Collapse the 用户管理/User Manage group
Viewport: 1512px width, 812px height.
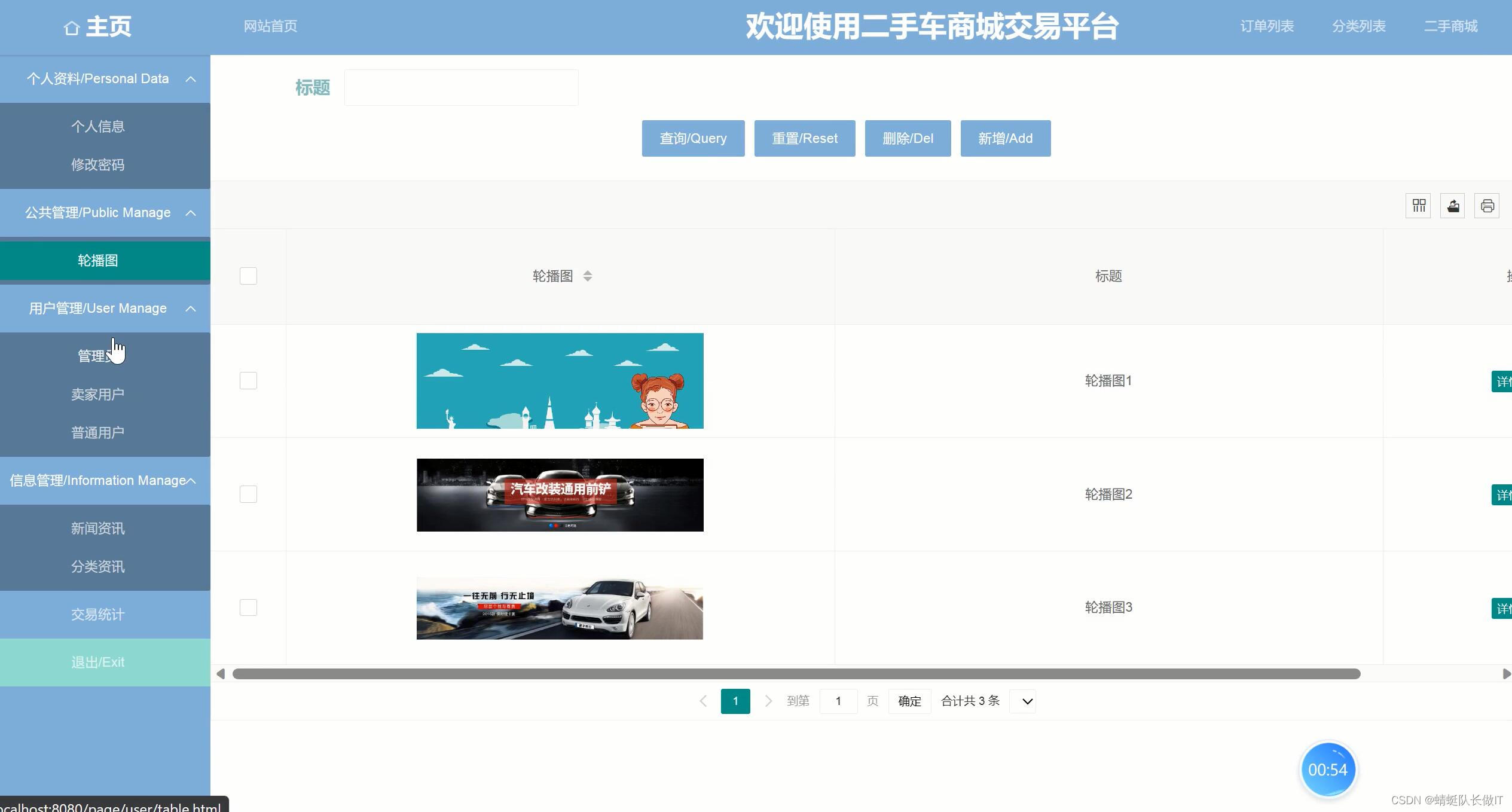pos(191,309)
